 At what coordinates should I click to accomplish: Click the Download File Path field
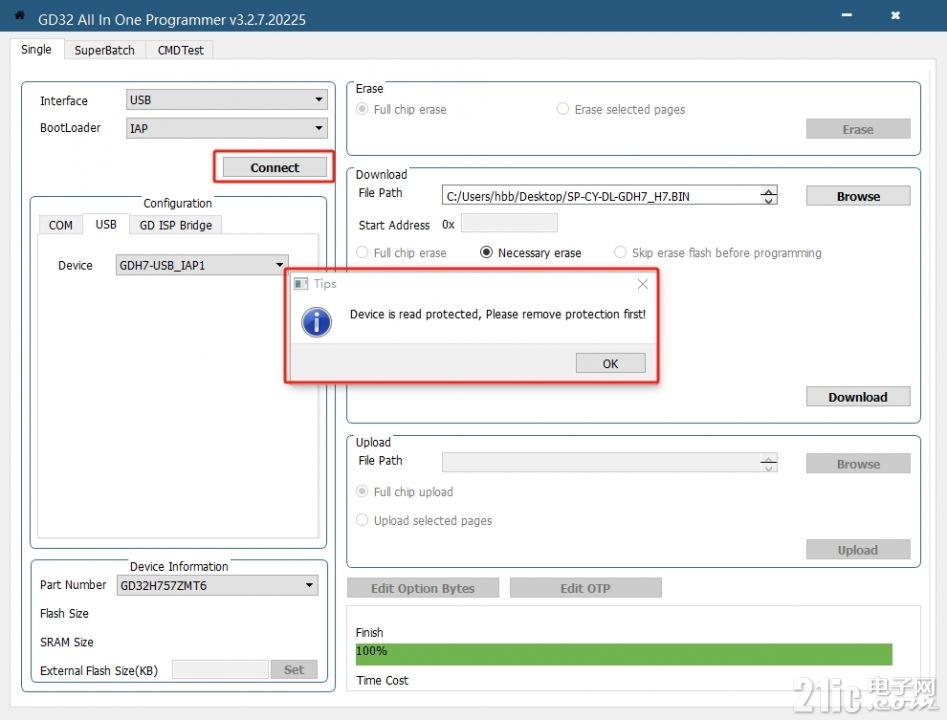[609, 196]
